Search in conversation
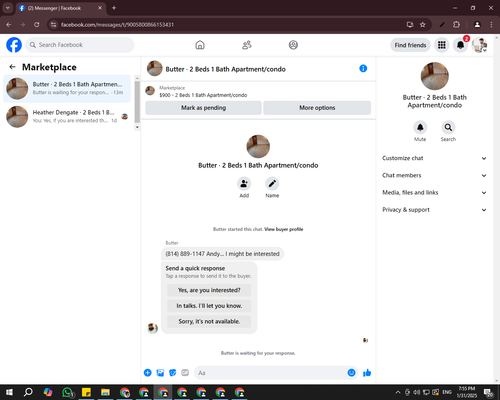500x400 pixels. click(x=448, y=127)
